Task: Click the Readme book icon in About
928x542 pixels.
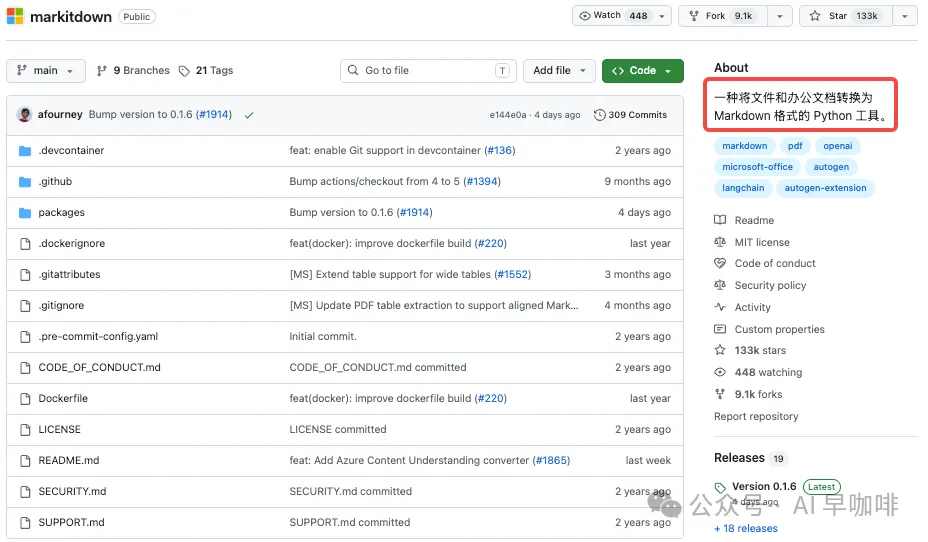Action: click(720, 220)
